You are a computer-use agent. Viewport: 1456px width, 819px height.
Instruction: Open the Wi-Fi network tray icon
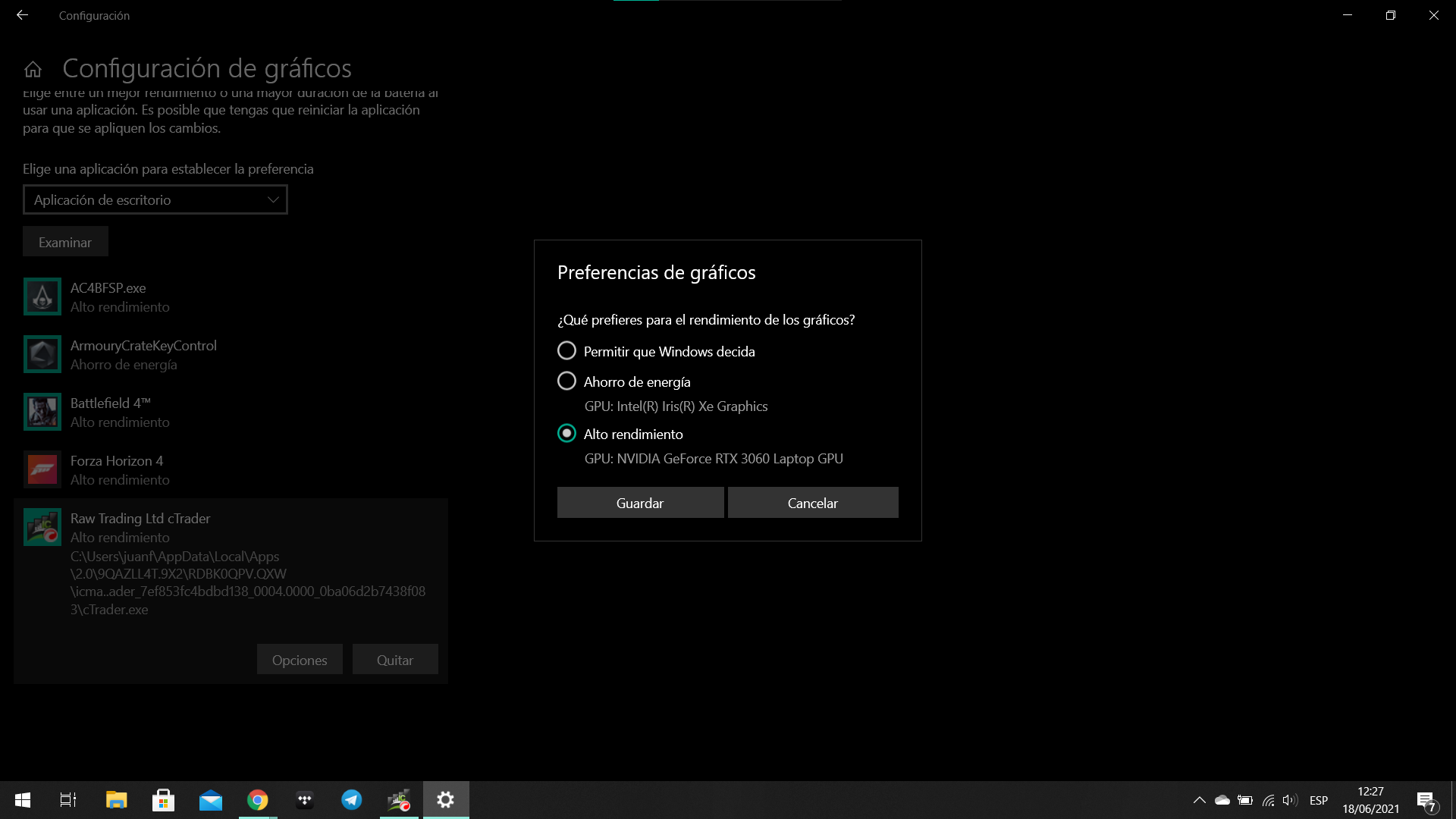click(x=1268, y=800)
